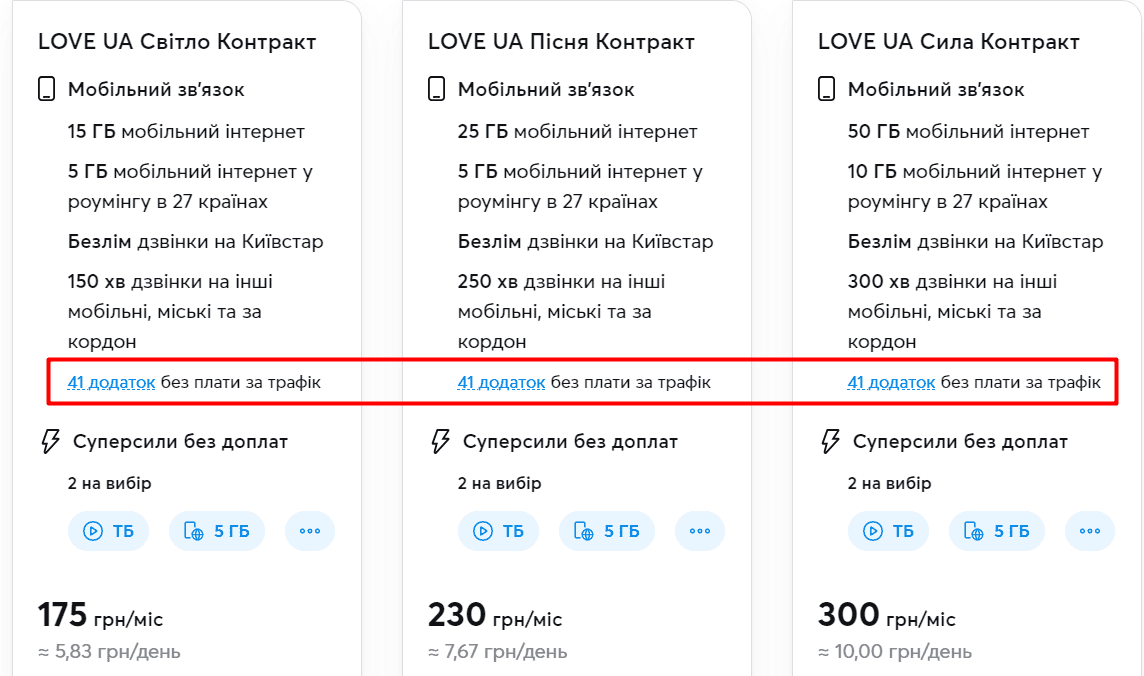Expand more superpowers in Світло Контракт card
1144x676 pixels.
[x=310, y=531]
